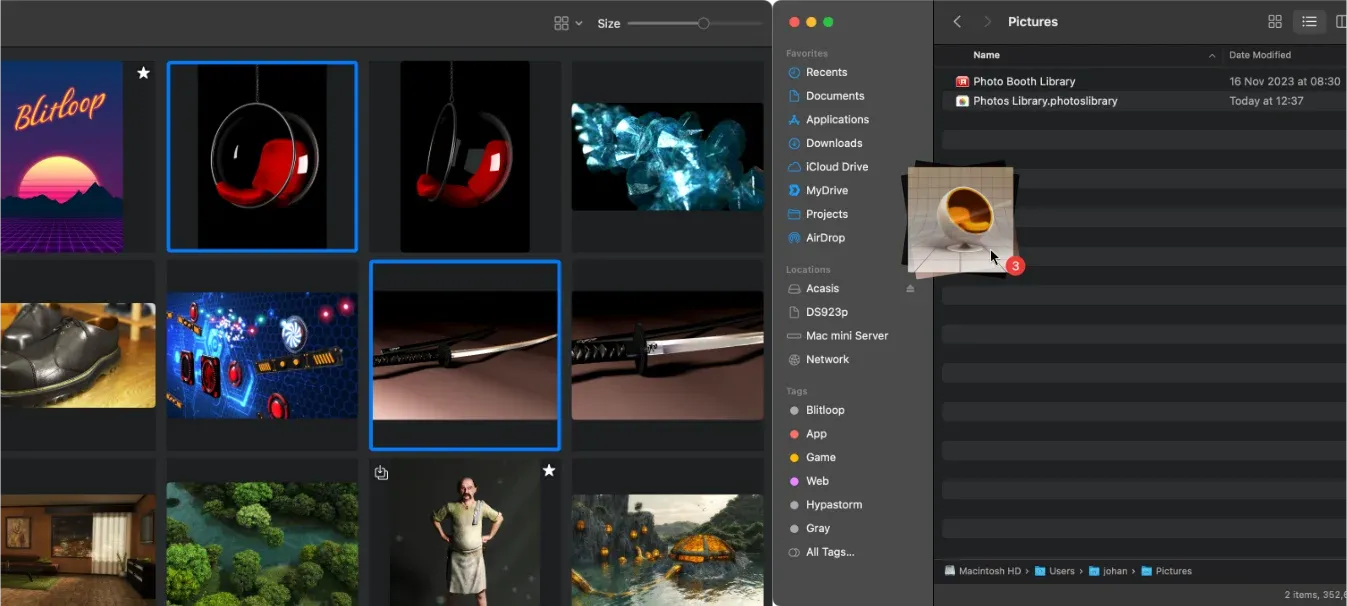Select the unselected katana close-up thumbnail

pyautogui.click(x=667, y=355)
